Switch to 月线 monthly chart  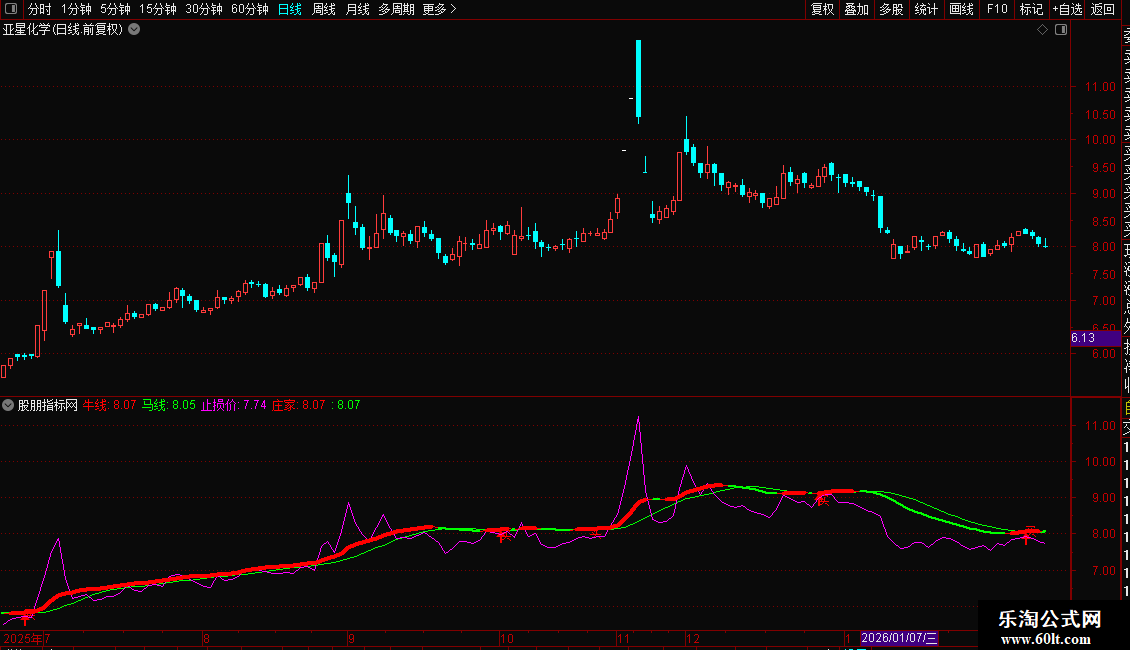pos(357,9)
